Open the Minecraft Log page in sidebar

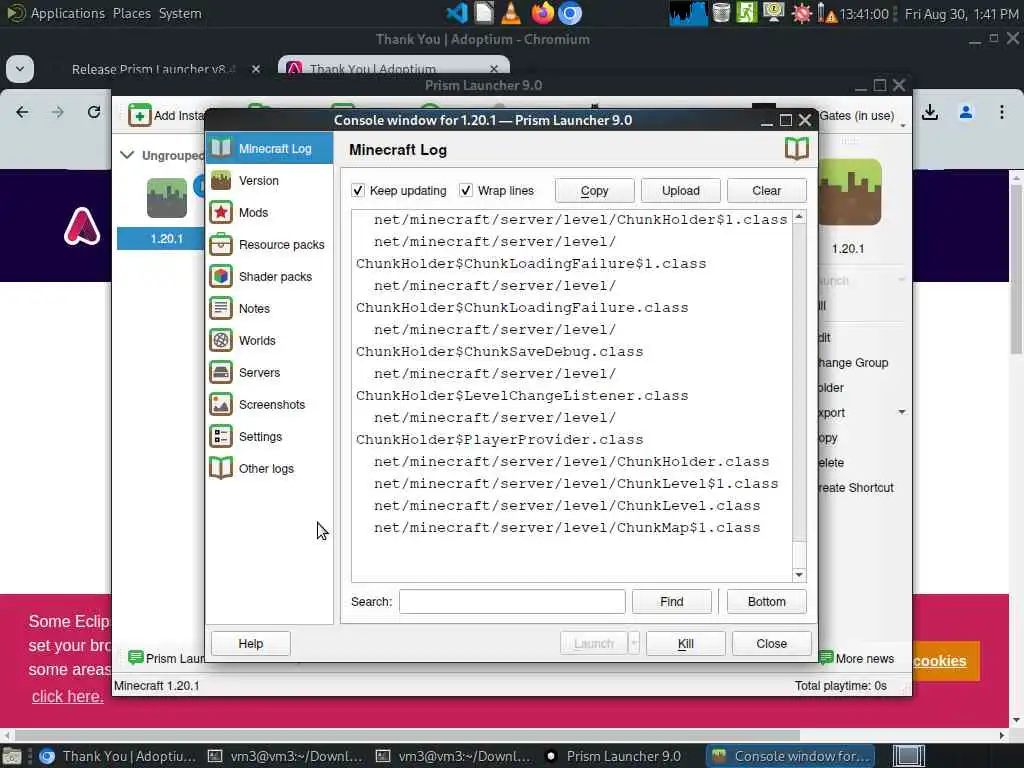click(x=269, y=148)
